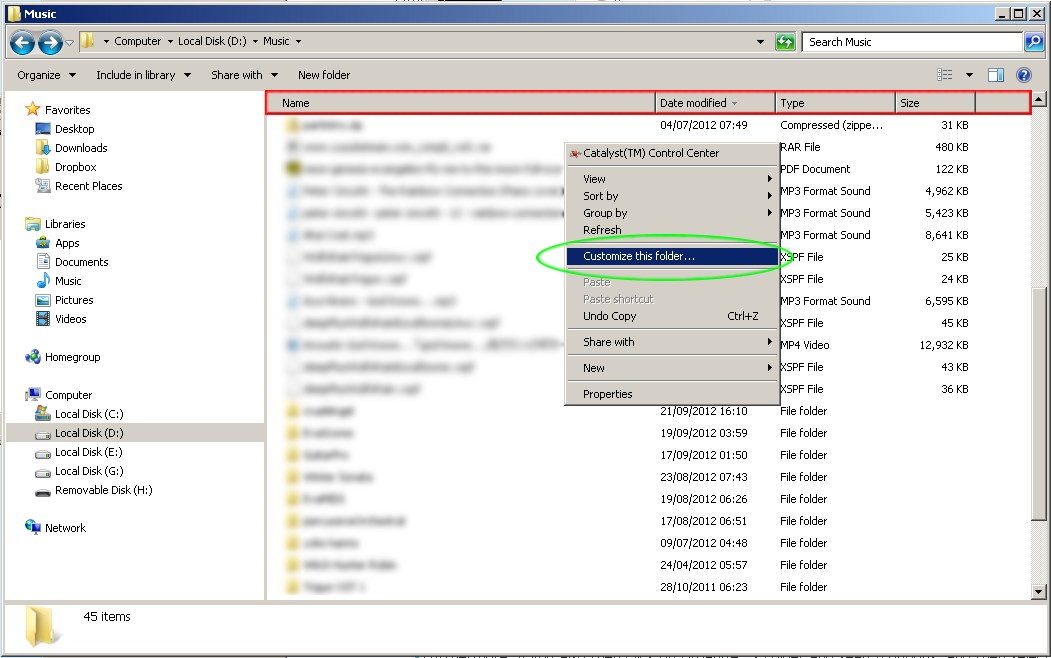Screen dimensions: 1051x658
Task: Click the Search Music magnifier icon
Action: pos(1034,42)
